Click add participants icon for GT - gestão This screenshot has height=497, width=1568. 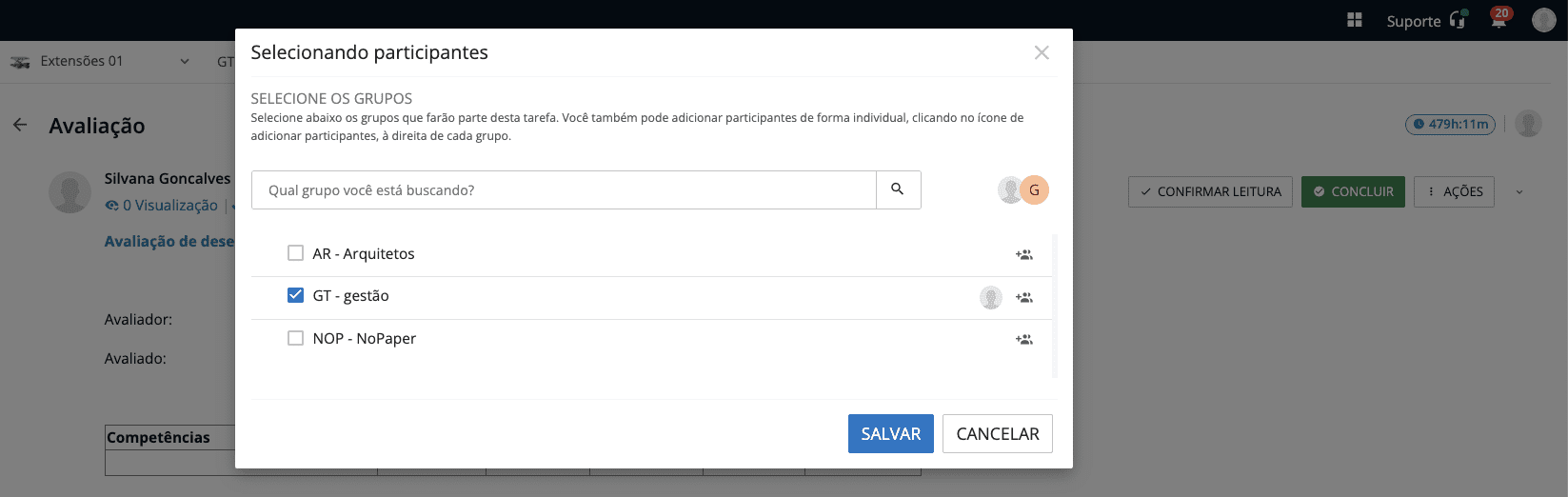point(1023,297)
